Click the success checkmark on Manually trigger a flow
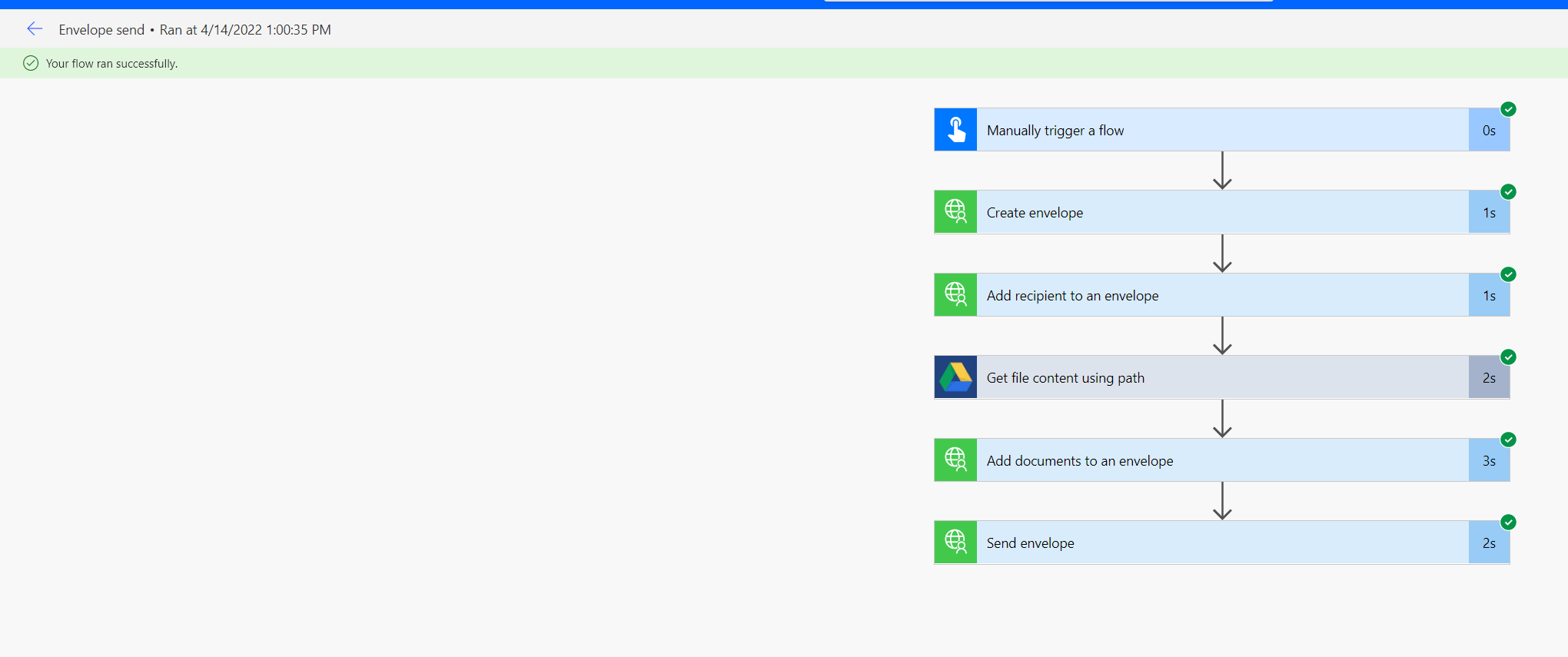Image resolution: width=1568 pixels, height=657 pixels. click(x=1508, y=109)
